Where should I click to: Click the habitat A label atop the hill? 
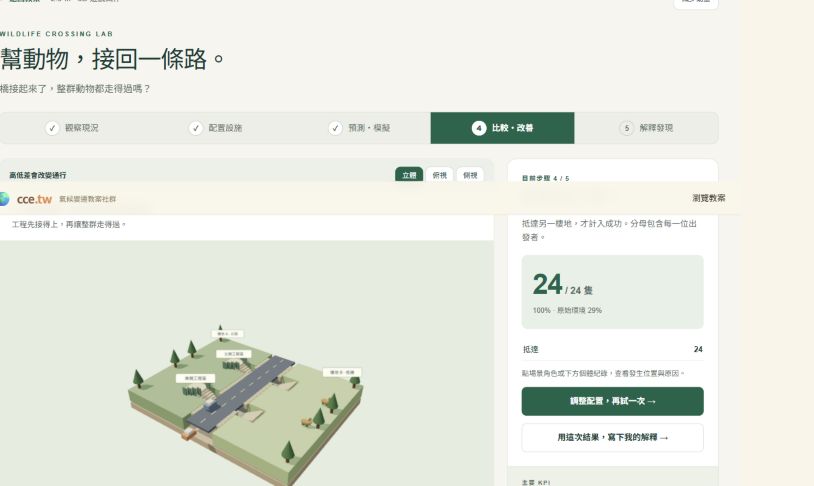[x=227, y=334]
